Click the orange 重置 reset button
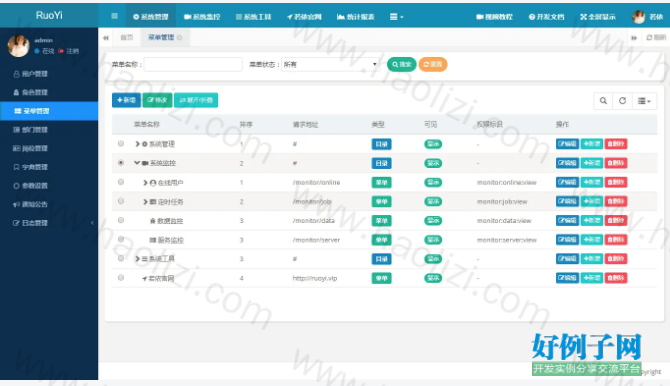 pyautogui.click(x=433, y=64)
